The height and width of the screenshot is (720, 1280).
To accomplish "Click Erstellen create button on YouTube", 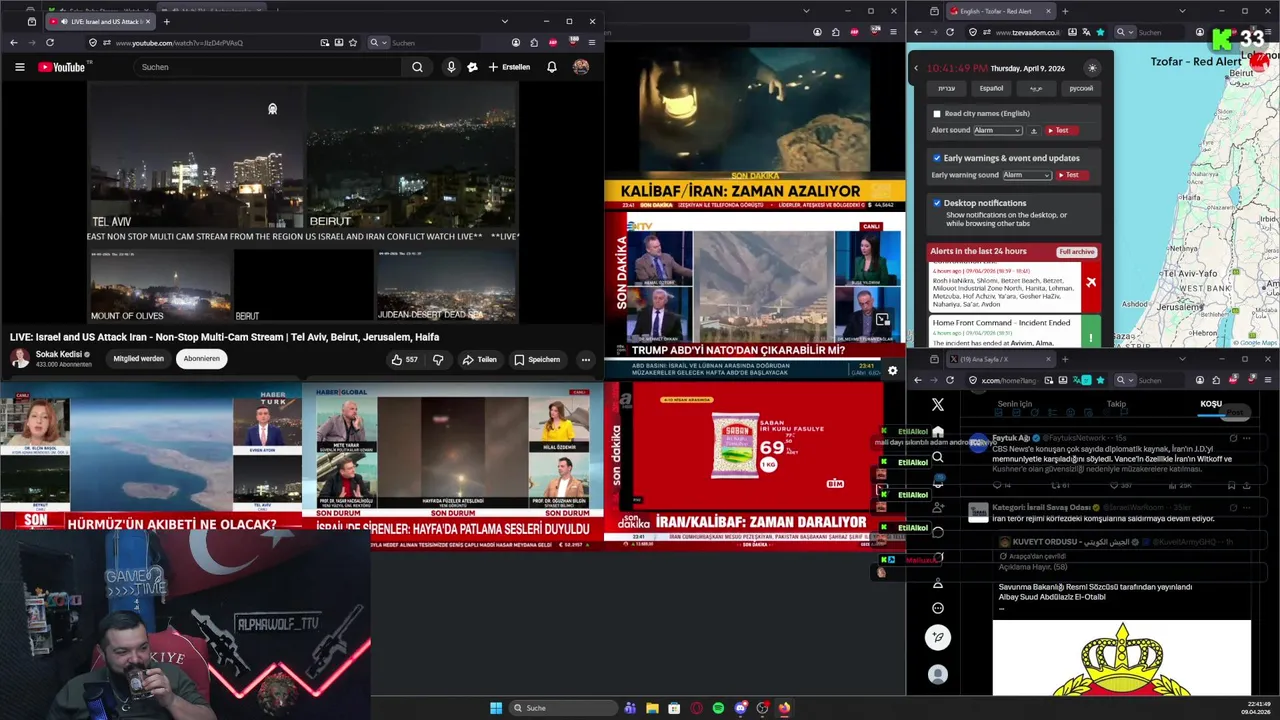I will (509, 67).
